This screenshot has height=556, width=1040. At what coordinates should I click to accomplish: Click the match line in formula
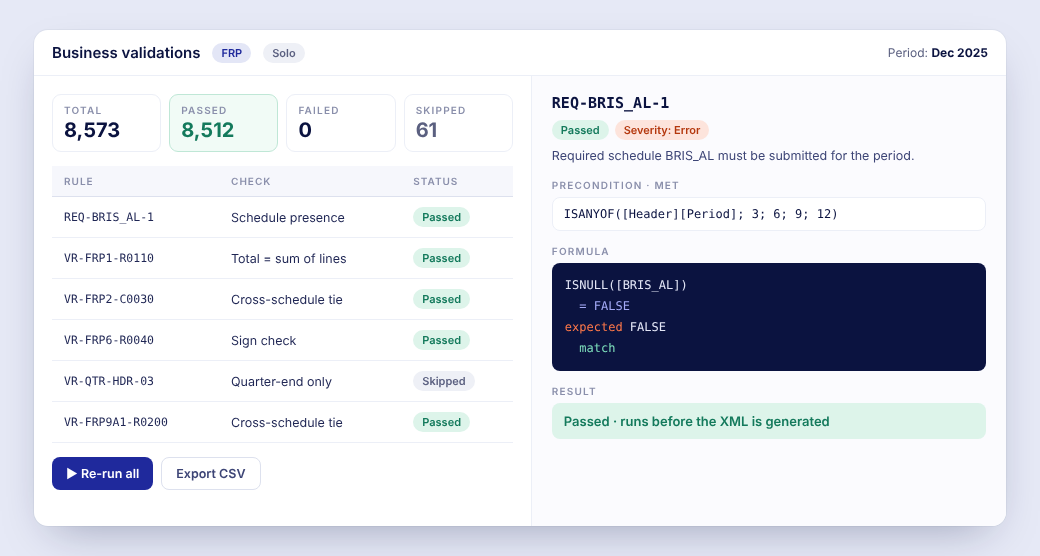[x=597, y=348]
